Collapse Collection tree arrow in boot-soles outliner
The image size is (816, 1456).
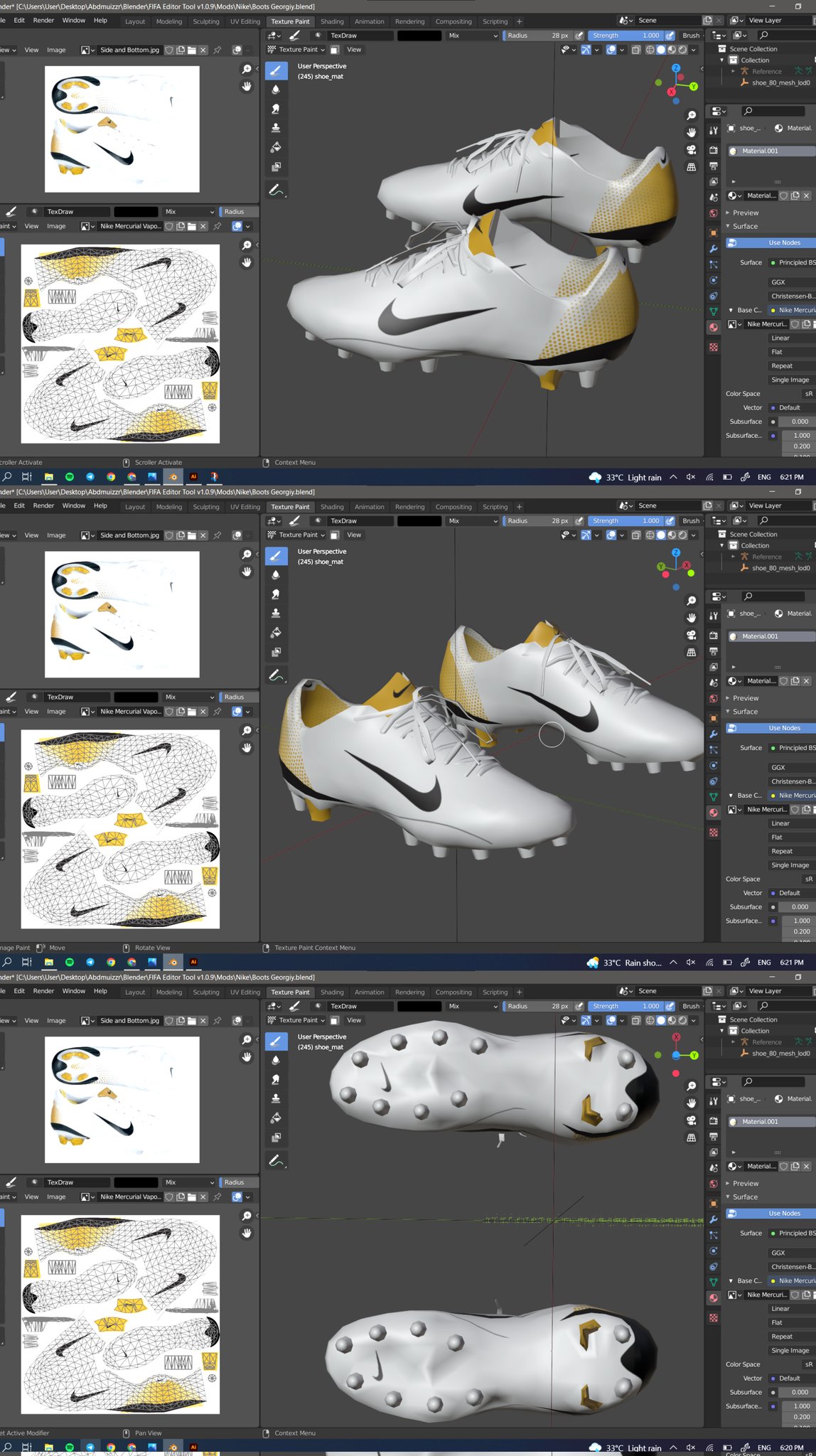pos(723,1031)
